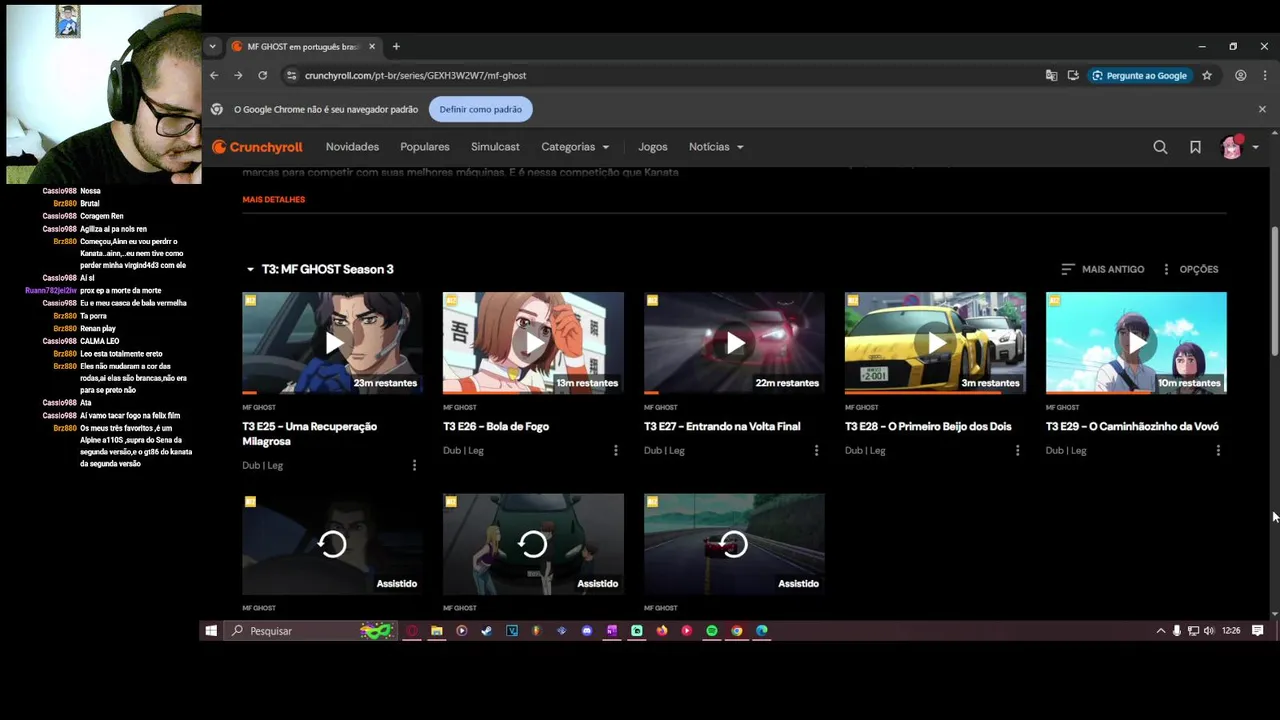
Task: Open the Chrome three-dot menu
Action: pos(1265,75)
